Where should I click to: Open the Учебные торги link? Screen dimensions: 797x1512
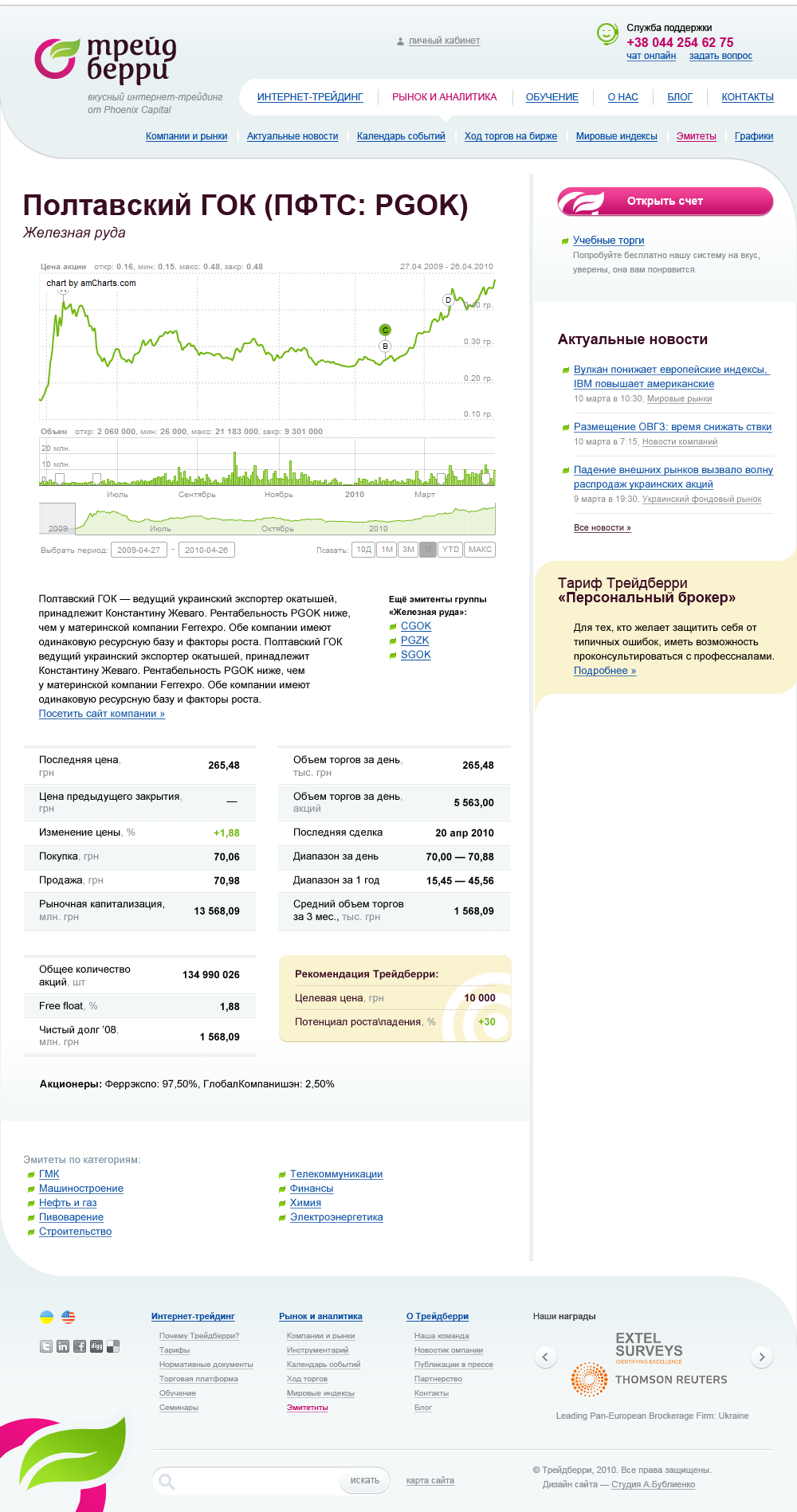[608, 240]
